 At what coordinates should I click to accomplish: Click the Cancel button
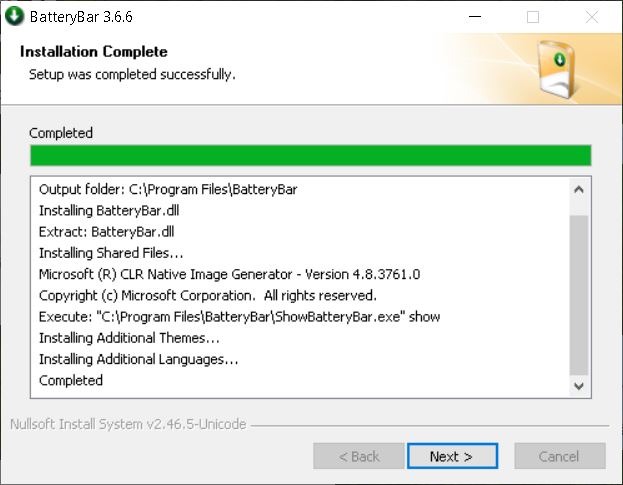(x=558, y=456)
